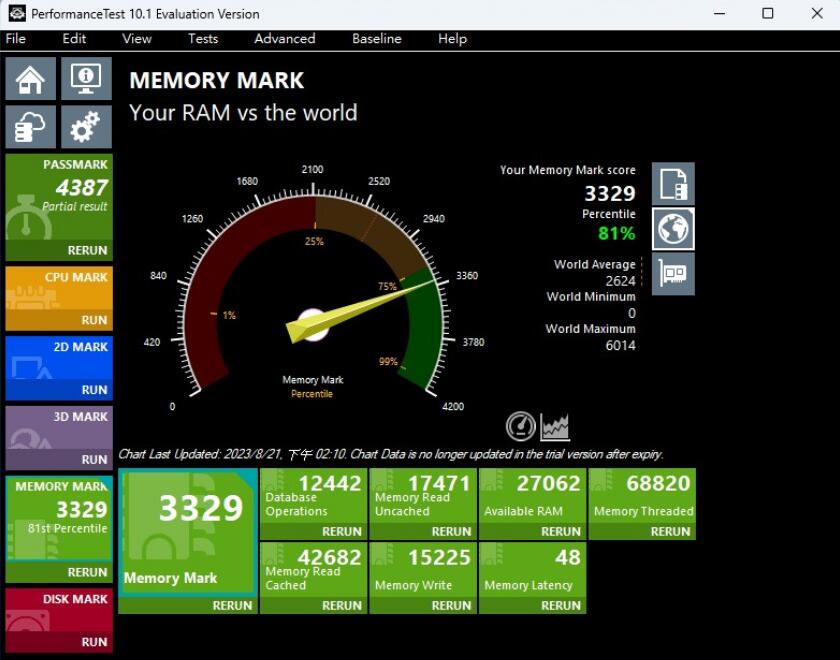Image resolution: width=840 pixels, height=660 pixels.
Task: Click the 25% marker on the gauge
Action: click(x=314, y=241)
